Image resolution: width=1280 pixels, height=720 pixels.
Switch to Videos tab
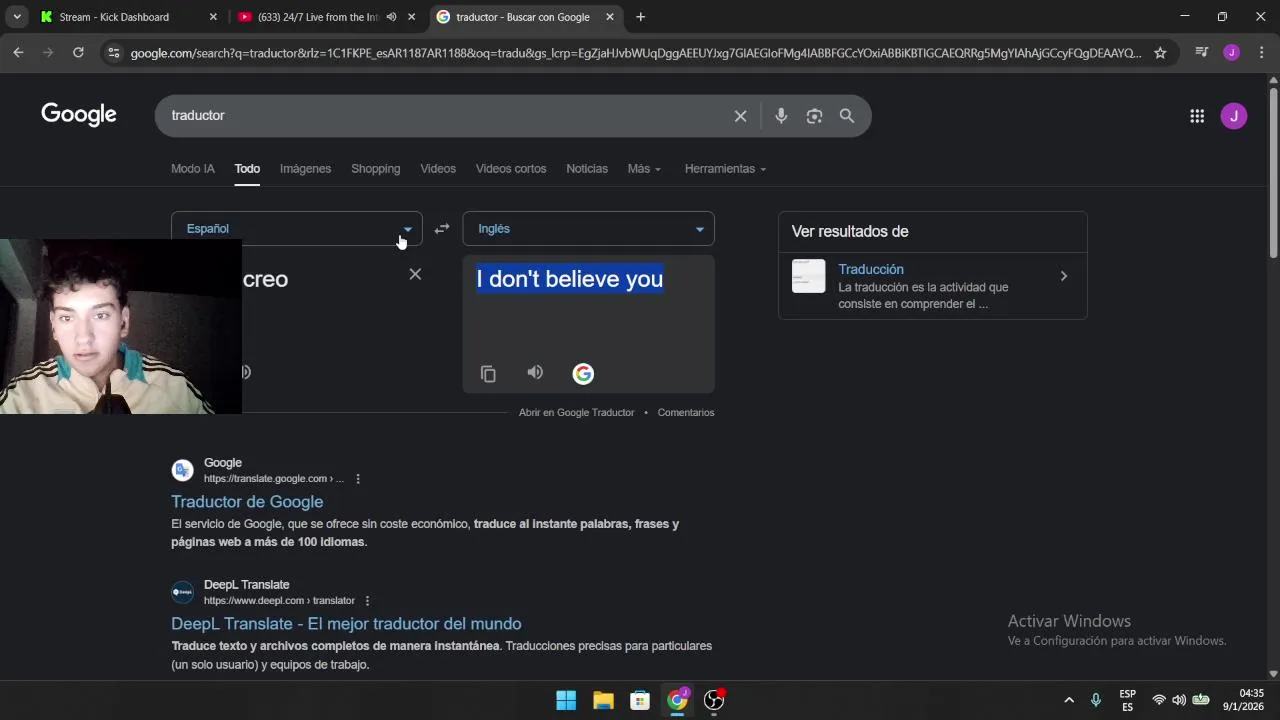tap(438, 169)
